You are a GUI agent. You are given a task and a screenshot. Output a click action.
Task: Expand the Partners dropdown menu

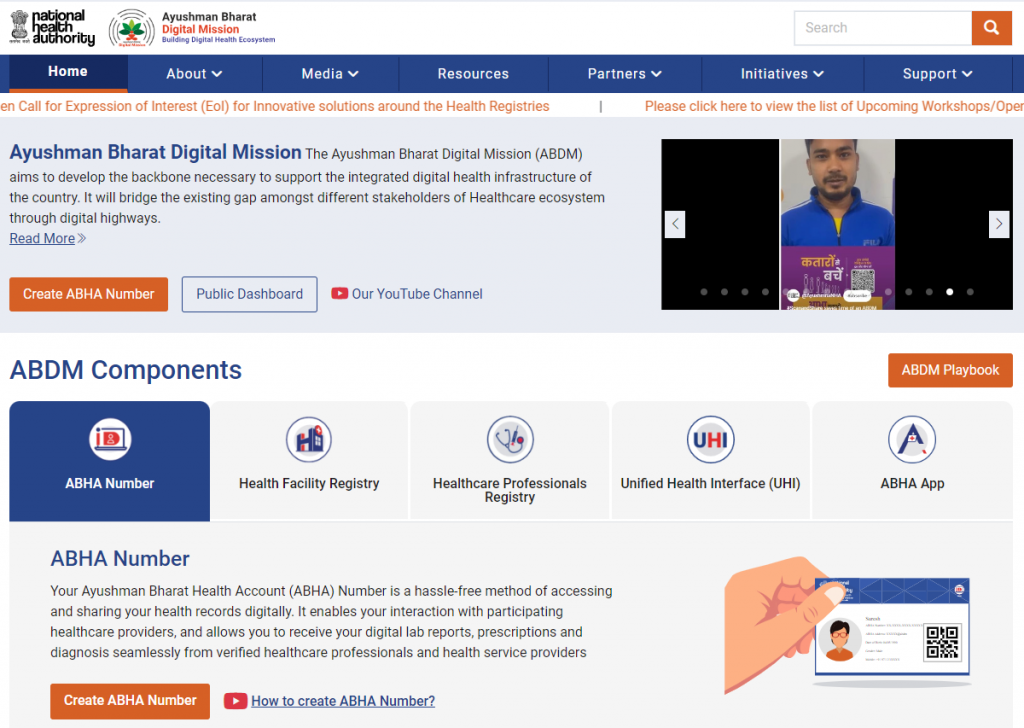tap(624, 74)
